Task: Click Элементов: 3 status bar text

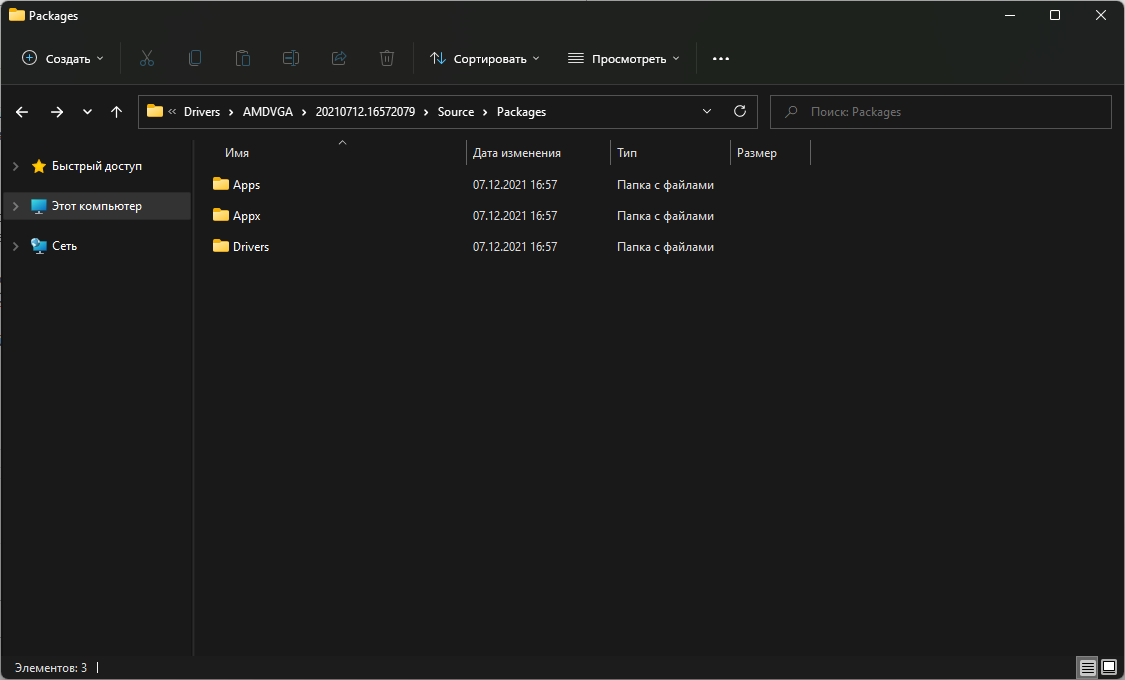Action: (51, 668)
